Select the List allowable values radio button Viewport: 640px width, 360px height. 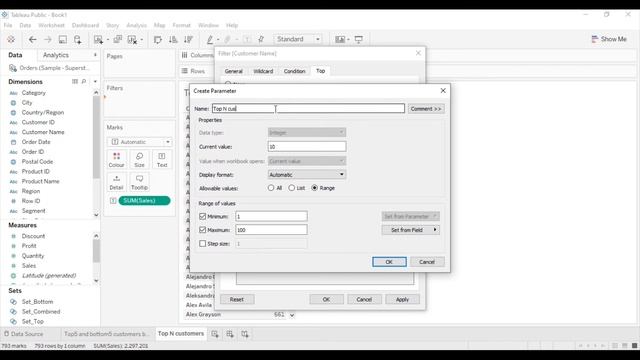coord(291,188)
